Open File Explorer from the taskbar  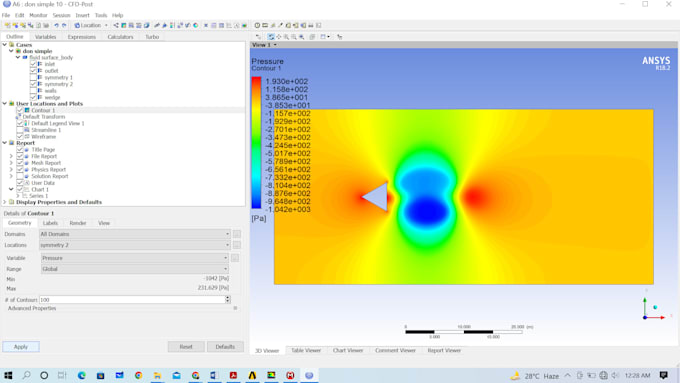(157, 375)
